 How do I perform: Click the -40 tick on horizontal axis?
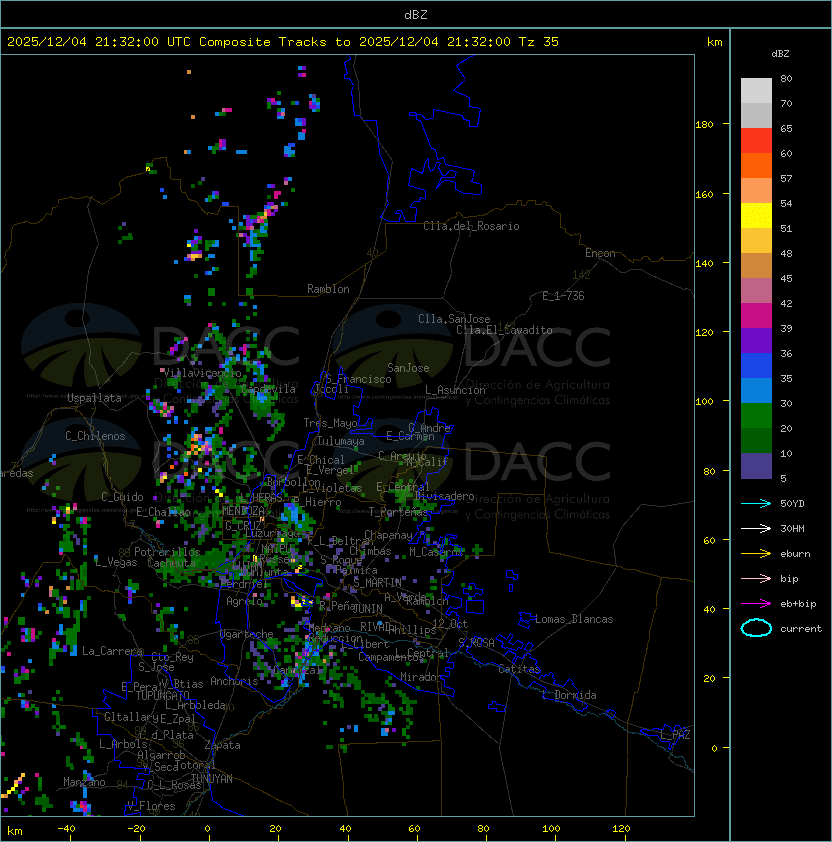point(66,829)
